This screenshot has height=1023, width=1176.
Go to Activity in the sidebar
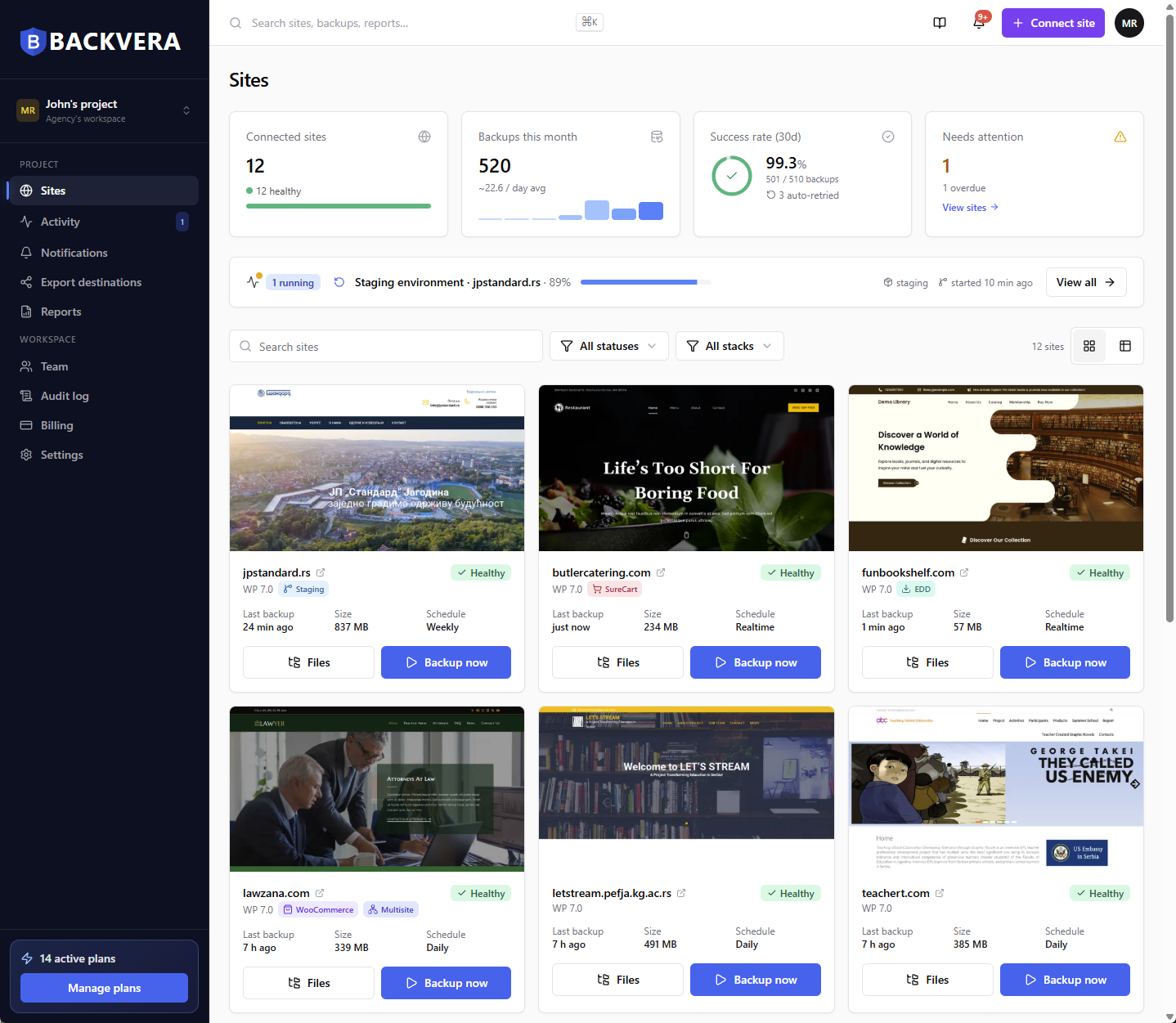(103, 222)
